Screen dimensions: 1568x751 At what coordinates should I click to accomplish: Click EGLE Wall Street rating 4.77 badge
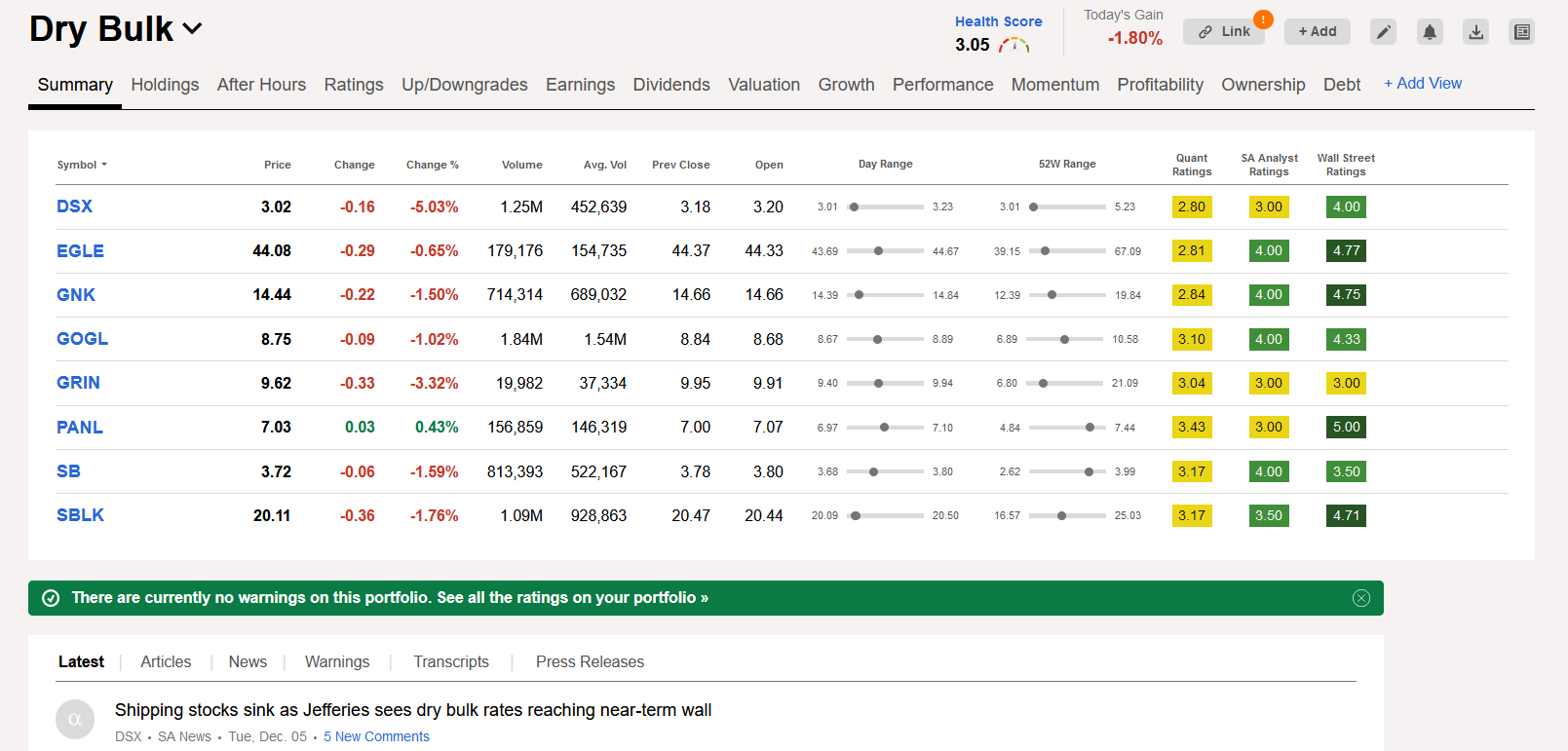click(1346, 251)
